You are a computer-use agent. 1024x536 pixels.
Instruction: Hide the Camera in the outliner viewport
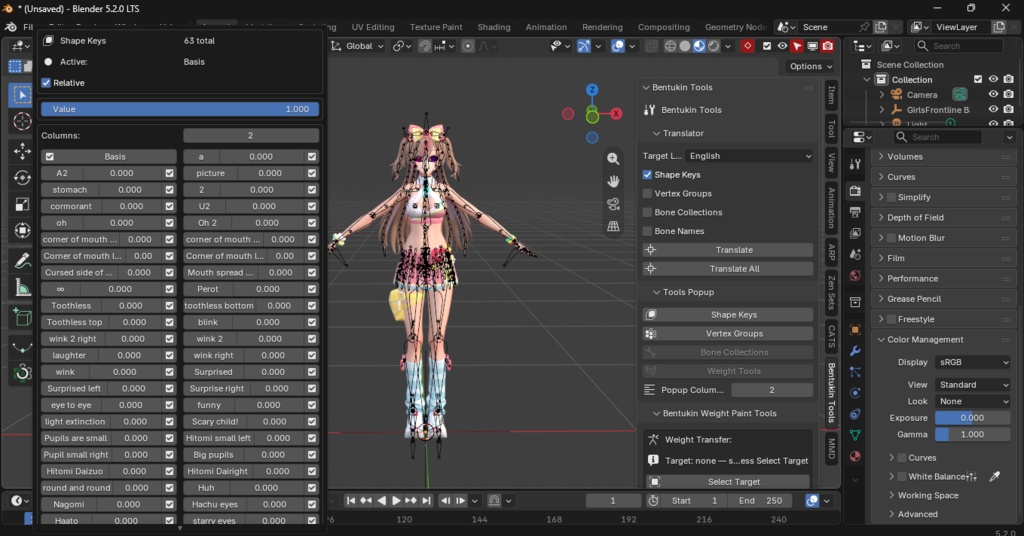pyautogui.click(x=993, y=95)
